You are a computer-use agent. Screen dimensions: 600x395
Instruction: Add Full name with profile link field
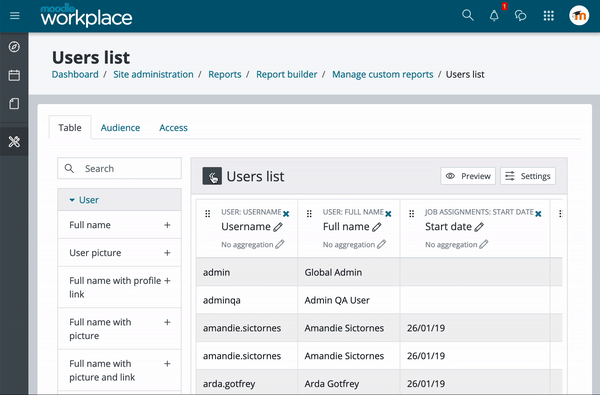[x=167, y=281]
